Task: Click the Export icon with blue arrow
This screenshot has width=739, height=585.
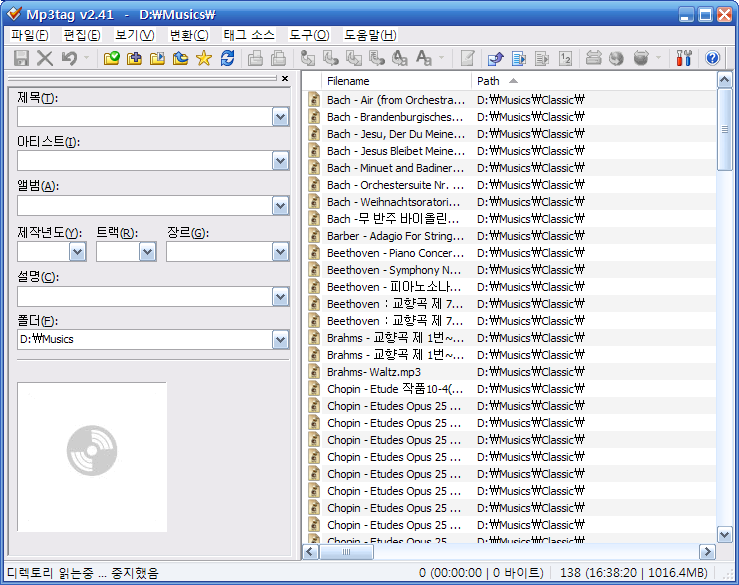Action: coord(495,58)
